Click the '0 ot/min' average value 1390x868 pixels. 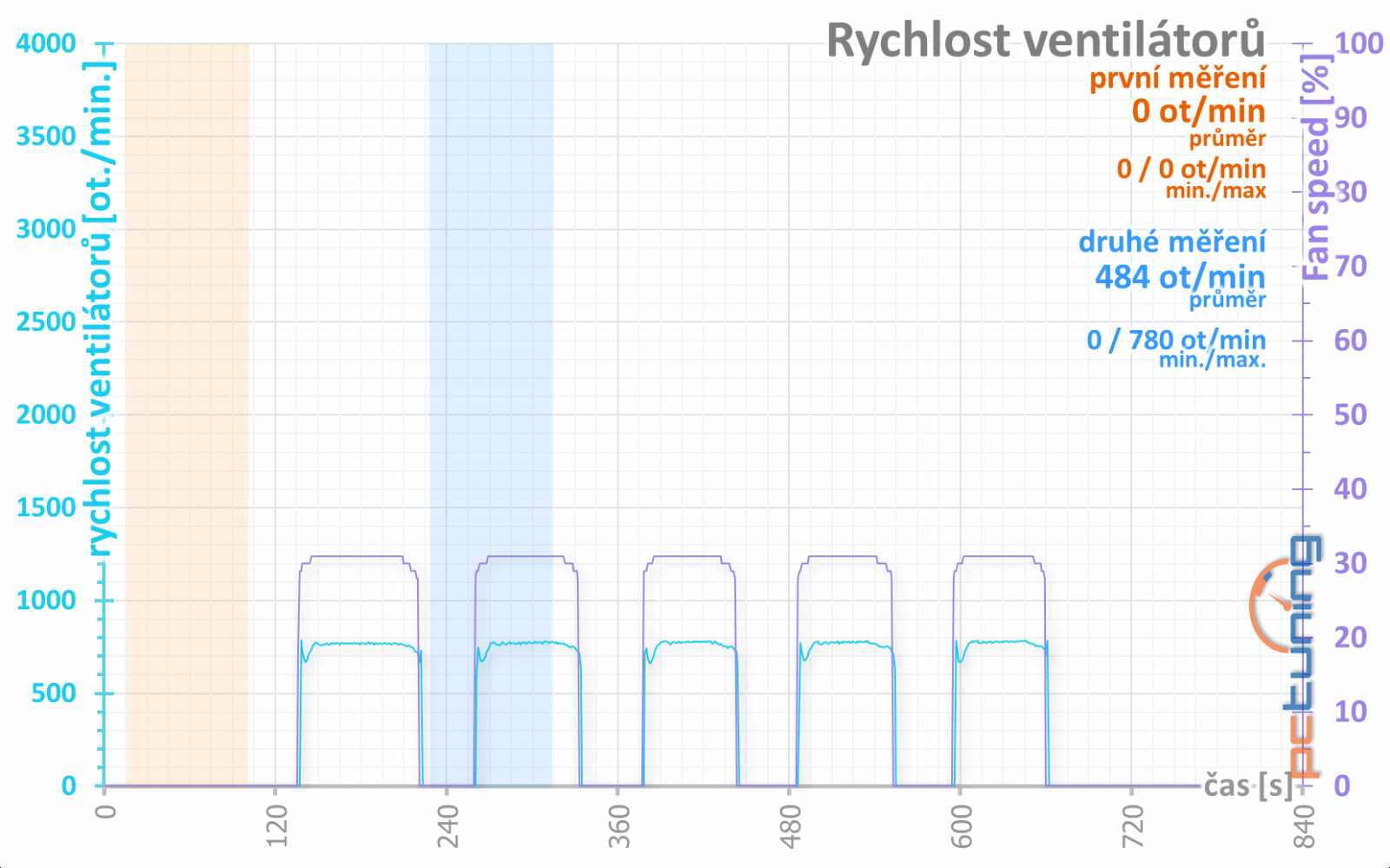[1198, 110]
